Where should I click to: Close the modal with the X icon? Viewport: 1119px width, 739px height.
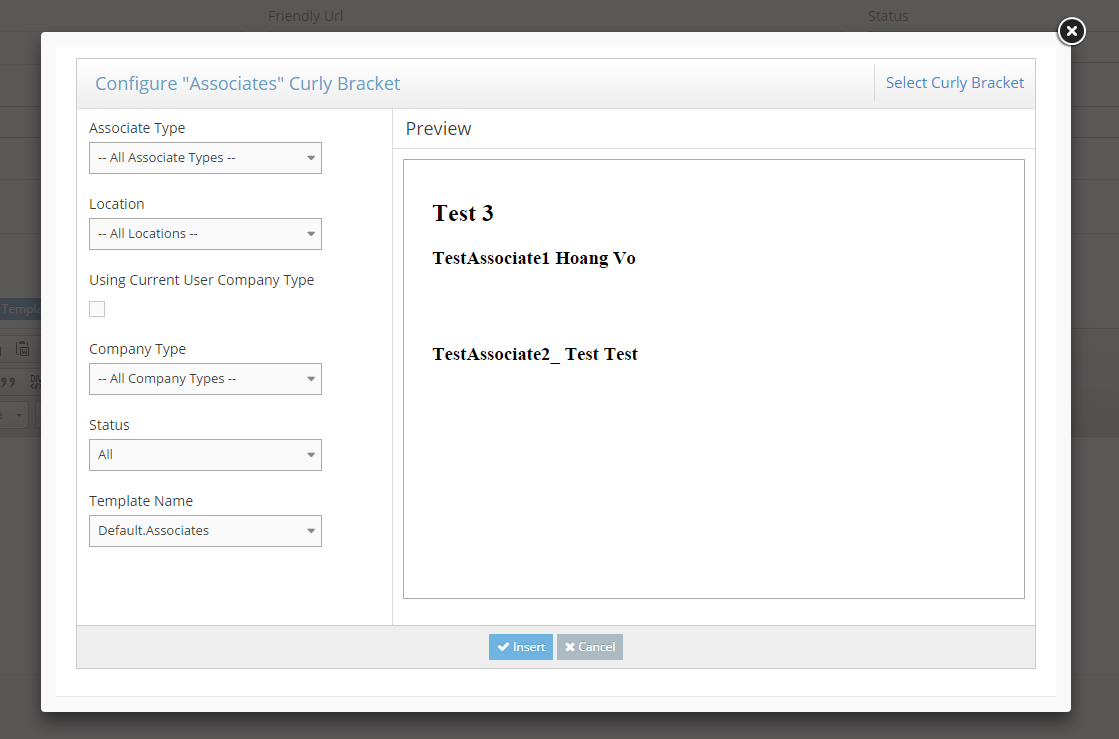coord(1071,32)
